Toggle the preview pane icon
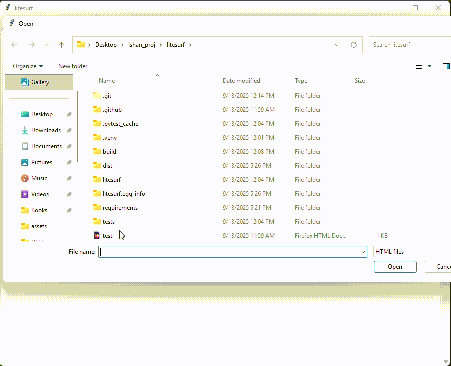Image resolution: width=451 pixels, height=366 pixels. click(446, 66)
